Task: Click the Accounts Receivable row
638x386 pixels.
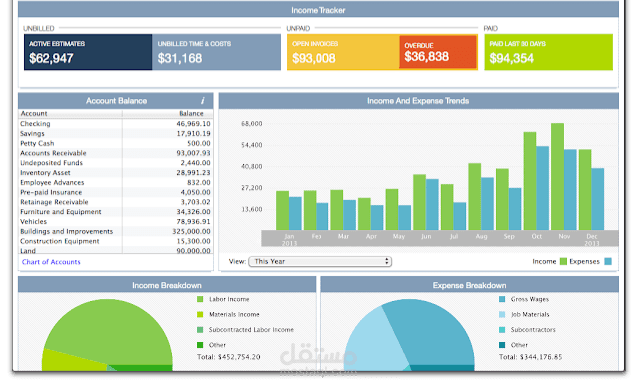Action: click(116, 153)
